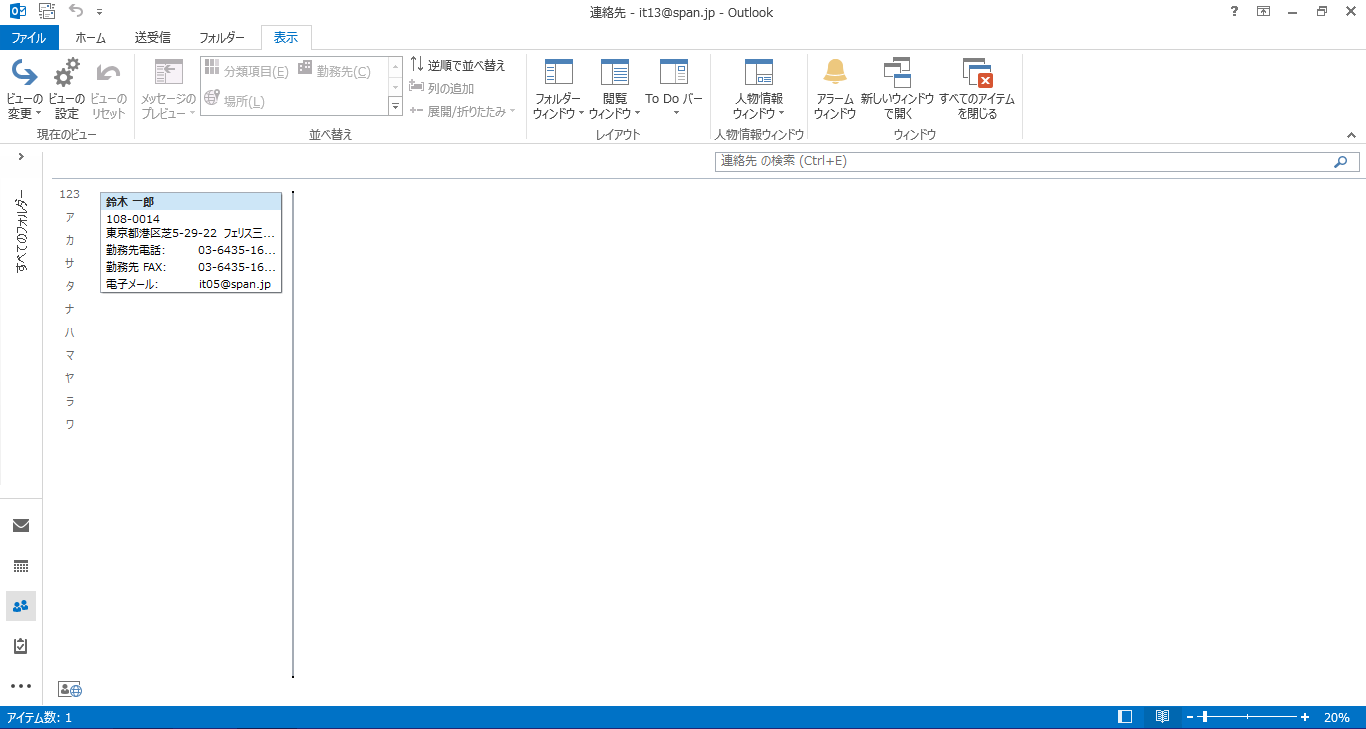Image resolution: width=1366 pixels, height=729 pixels.
Task: Go to Mail in navigation bar
Action: [x=21, y=525]
